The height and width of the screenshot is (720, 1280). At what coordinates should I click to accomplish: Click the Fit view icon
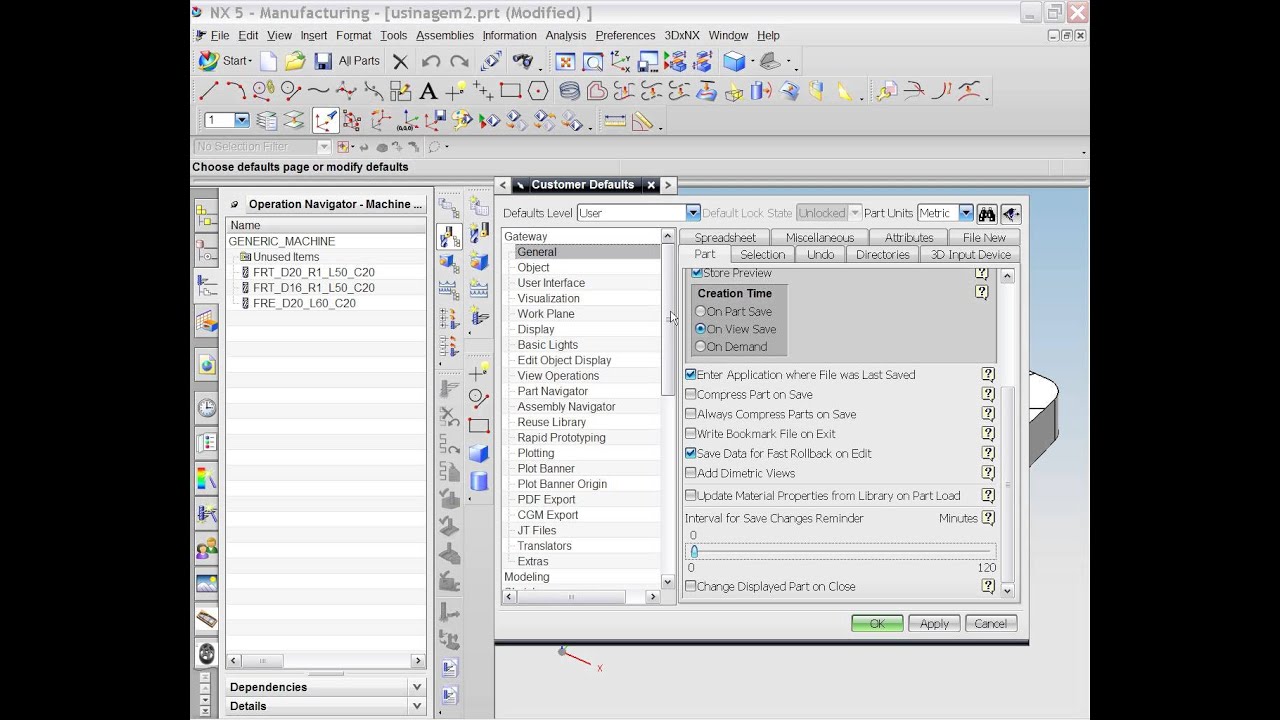click(565, 61)
